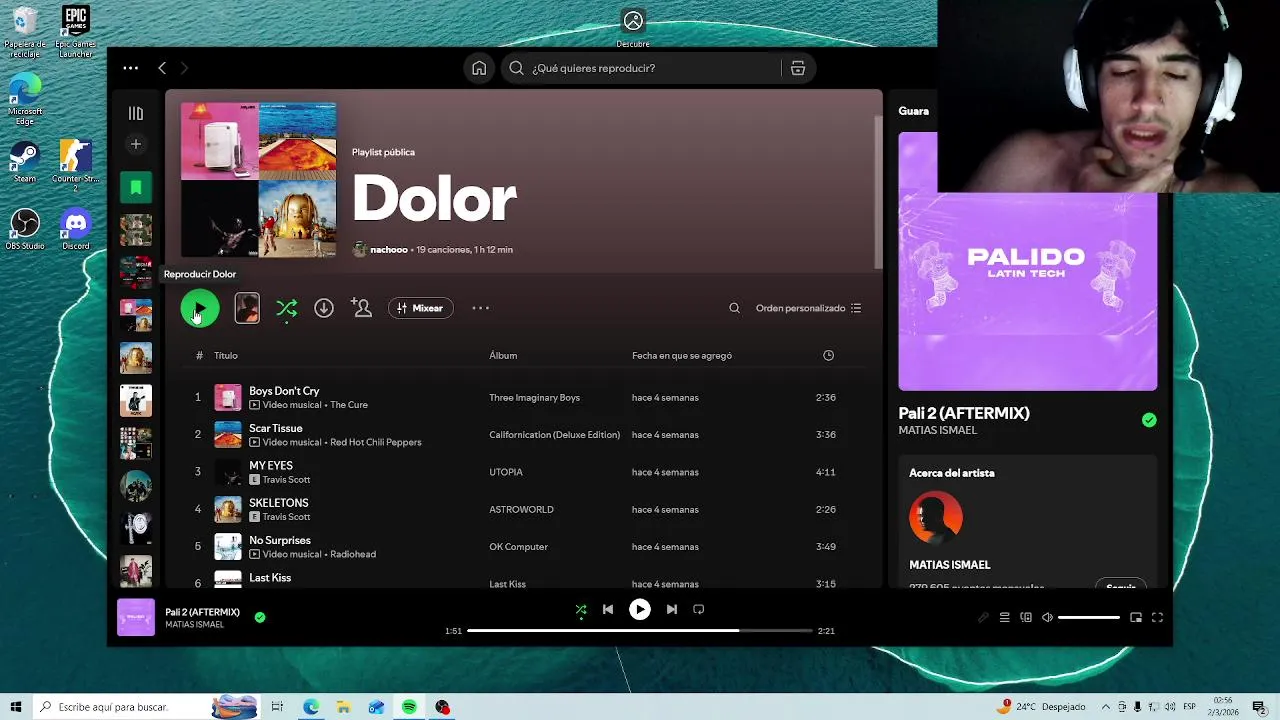1280x720 pixels.
Task: Open the Windows Start menu
Action: 16,707
